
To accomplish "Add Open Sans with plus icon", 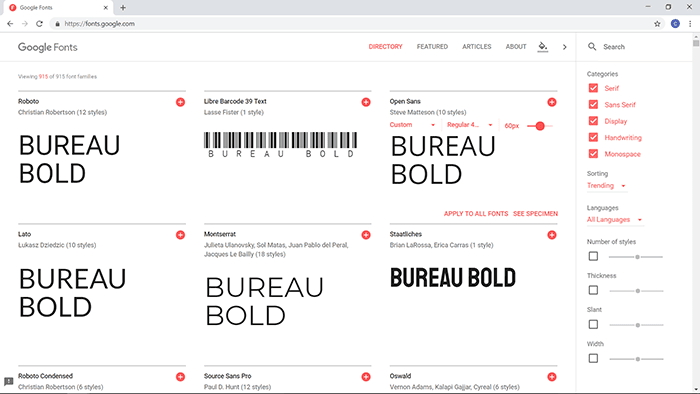I will (552, 102).
